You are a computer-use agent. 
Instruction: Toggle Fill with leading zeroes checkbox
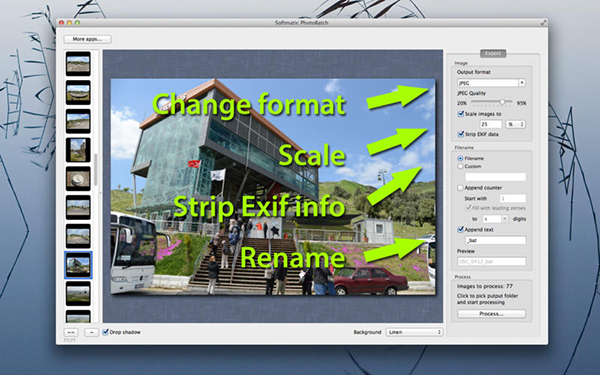[x=468, y=208]
